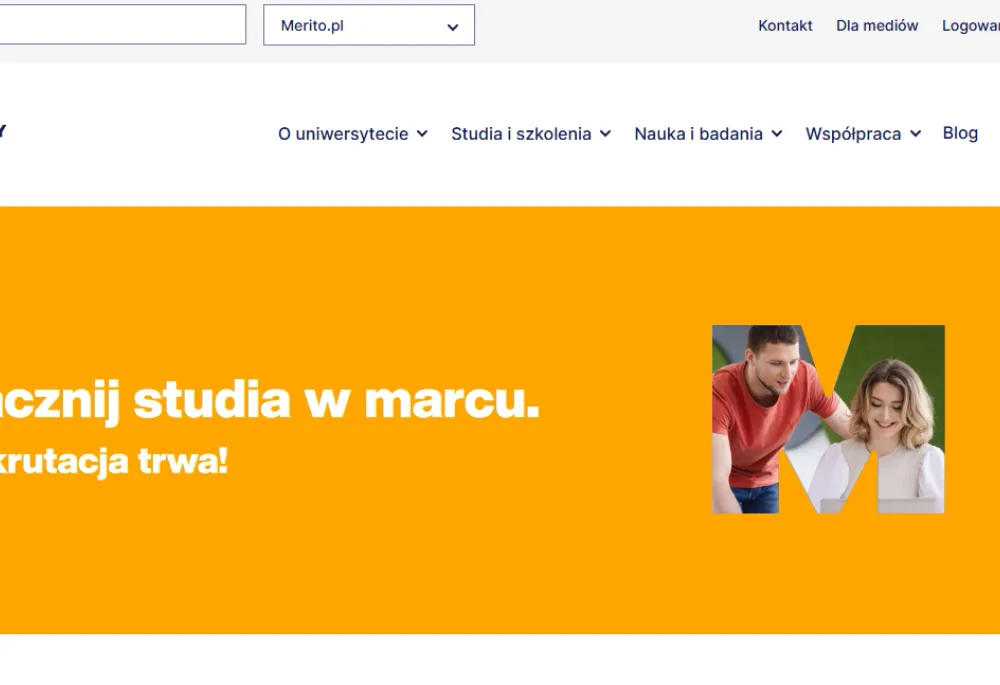Click inside the search input field

pos(120,24)
